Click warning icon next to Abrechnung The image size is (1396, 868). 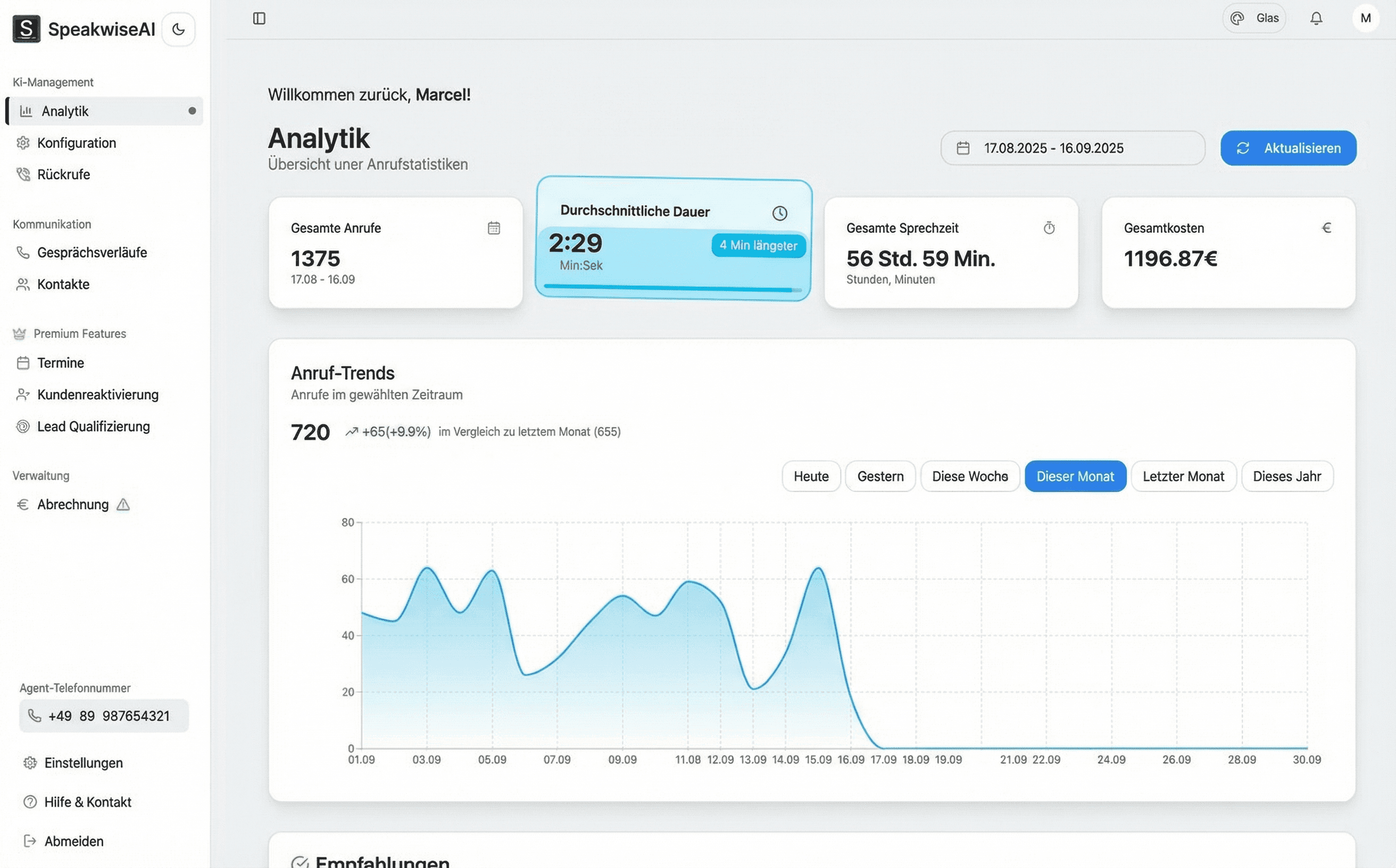coord(123,505)
